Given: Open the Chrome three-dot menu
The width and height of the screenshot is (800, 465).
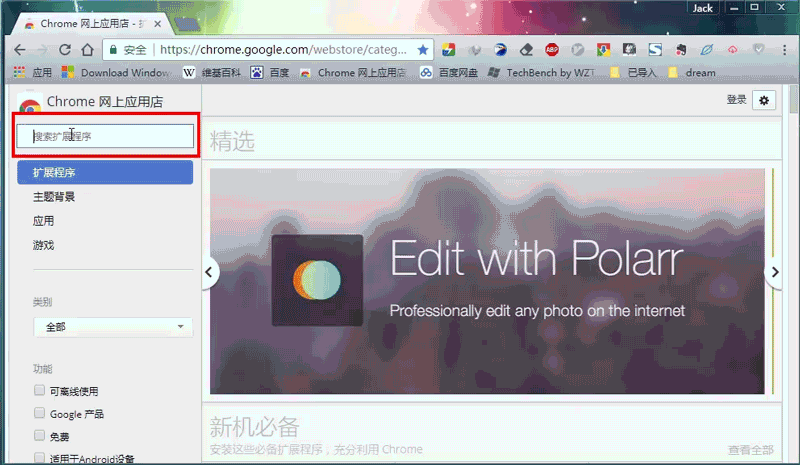Looking at the screenshot, I should pos(784,50).
